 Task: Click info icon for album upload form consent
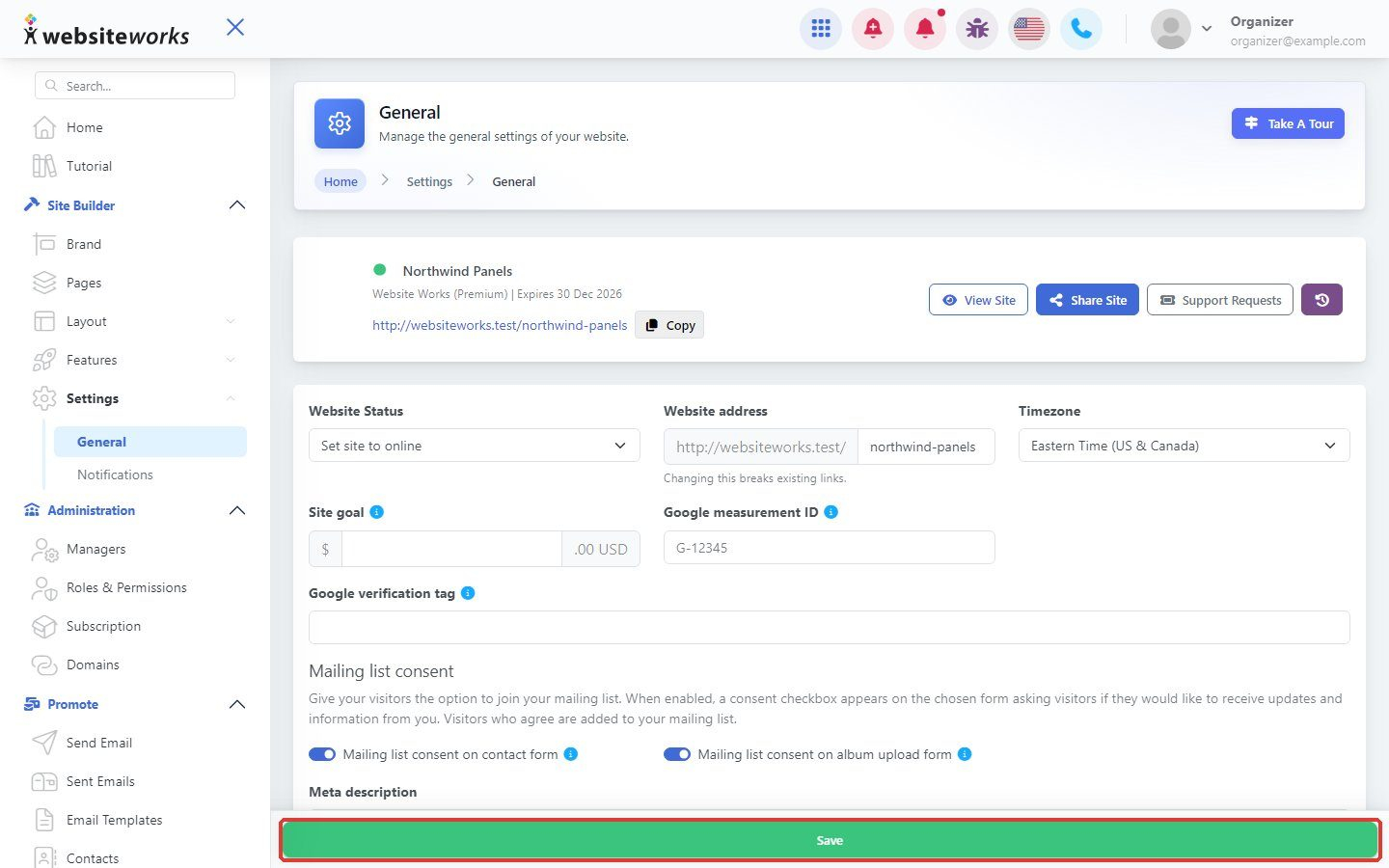[x=965, y=754]
